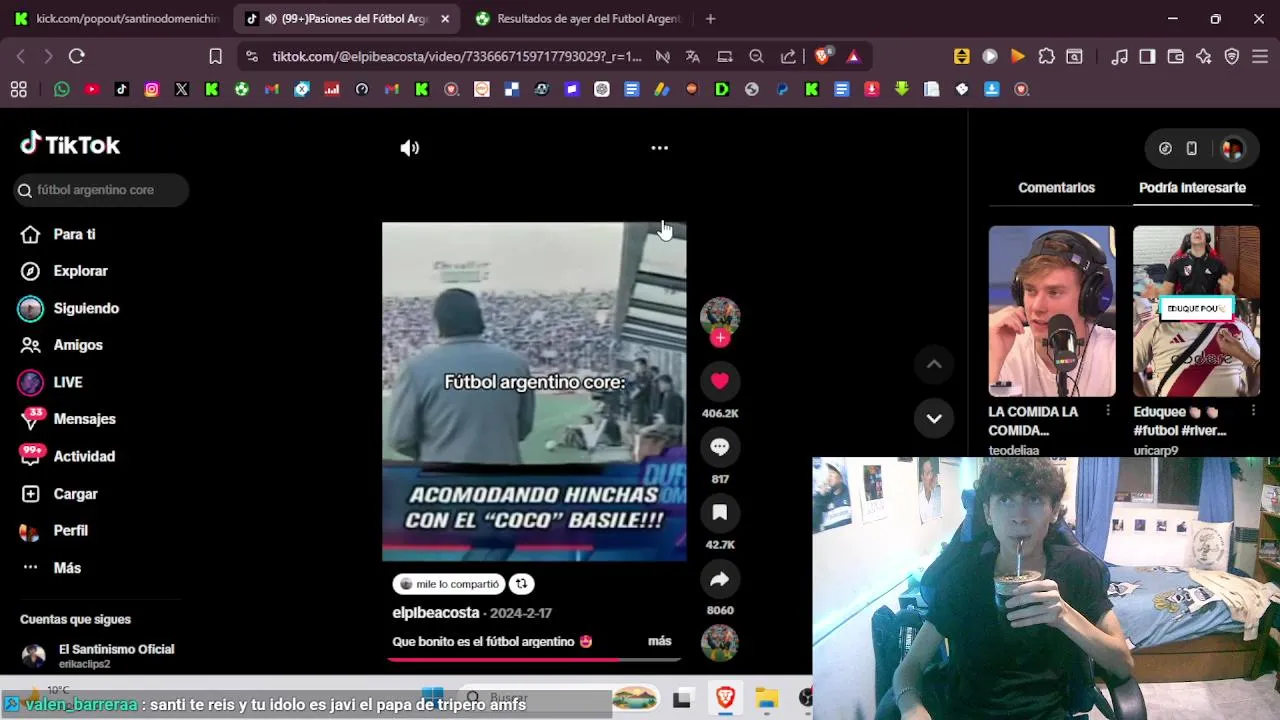Image resolution: width=1280 pixels, height=720 pixels.
Task: Switch to the kick.com popout tab
Action: point(116,19)
